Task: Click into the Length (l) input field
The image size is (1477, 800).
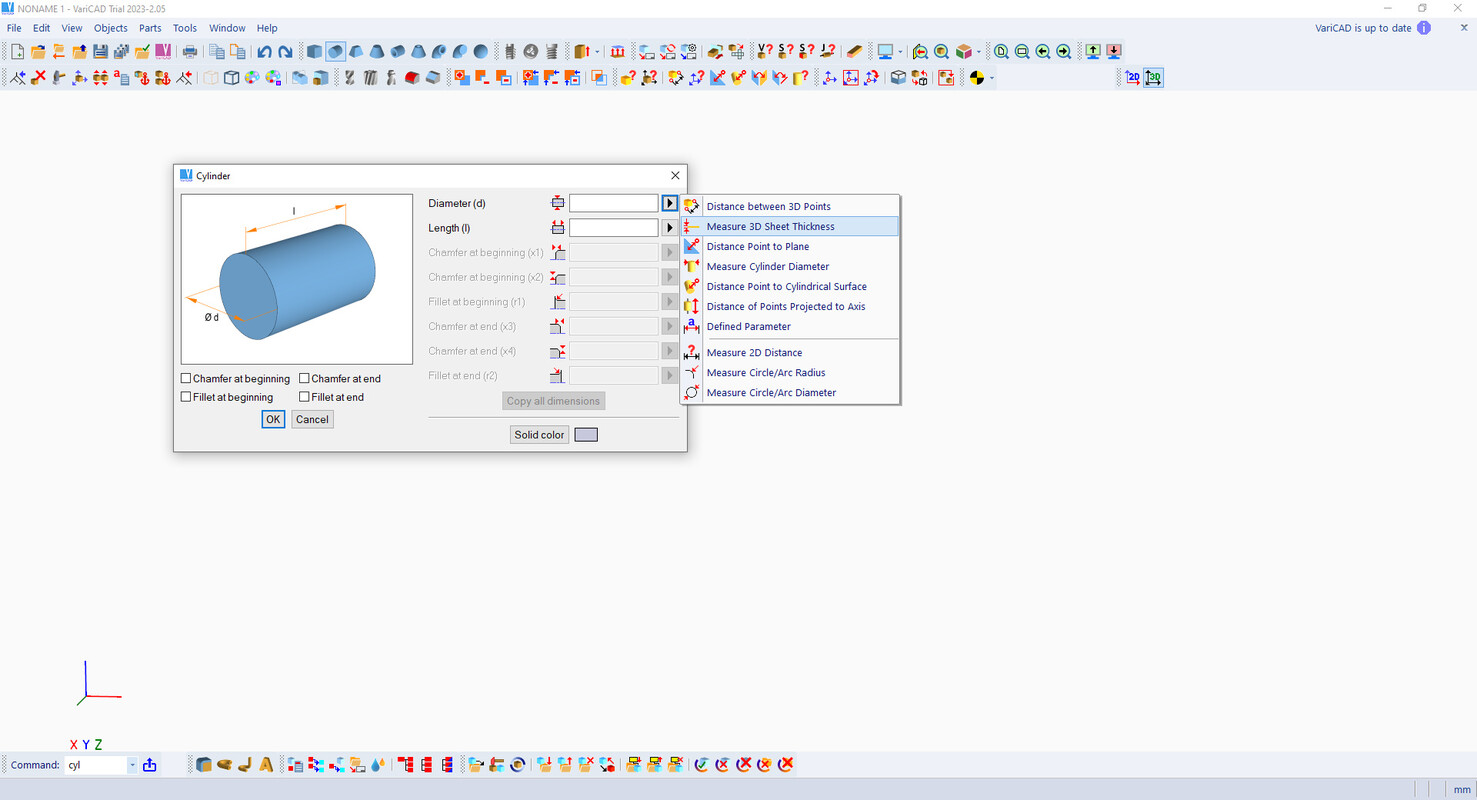Action: [614, 228]
